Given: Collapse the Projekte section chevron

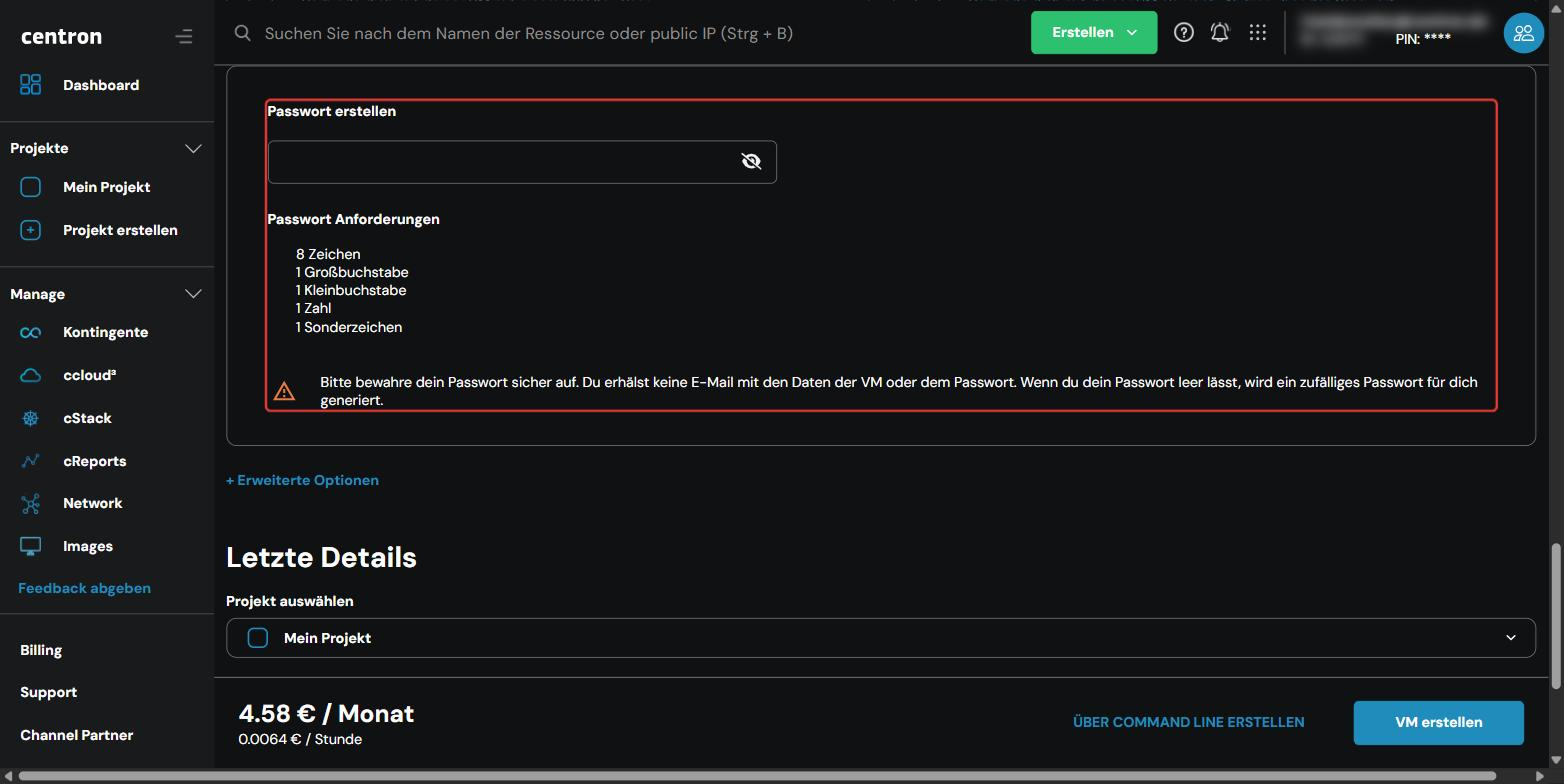Looking at the screenshot, I should (x=193, y=148).
